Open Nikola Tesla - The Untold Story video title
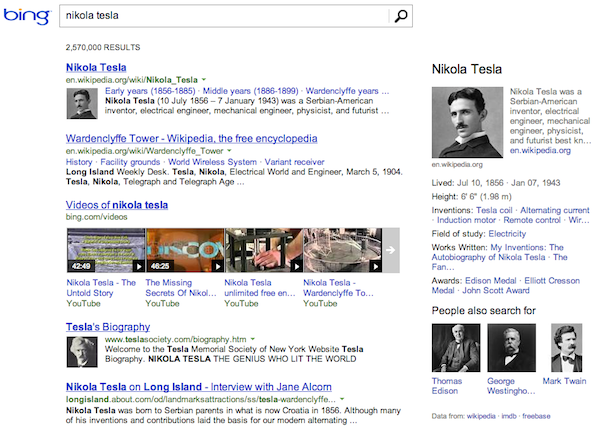Image resolution: width=600 pixels, height=429 pixels. click(101, 288)
